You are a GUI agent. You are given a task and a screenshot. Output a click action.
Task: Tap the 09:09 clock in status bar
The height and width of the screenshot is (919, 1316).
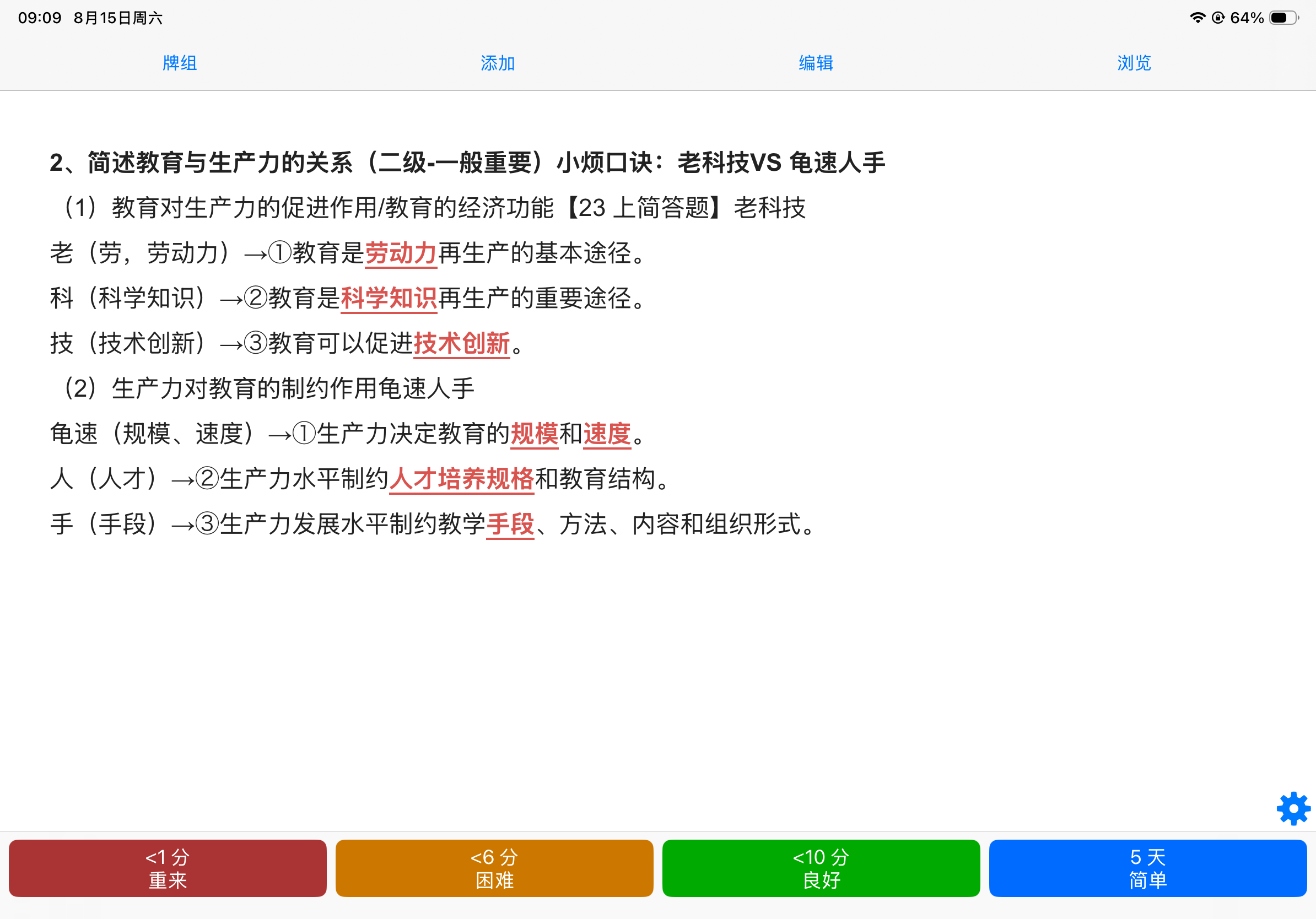(x=40, y=18)
